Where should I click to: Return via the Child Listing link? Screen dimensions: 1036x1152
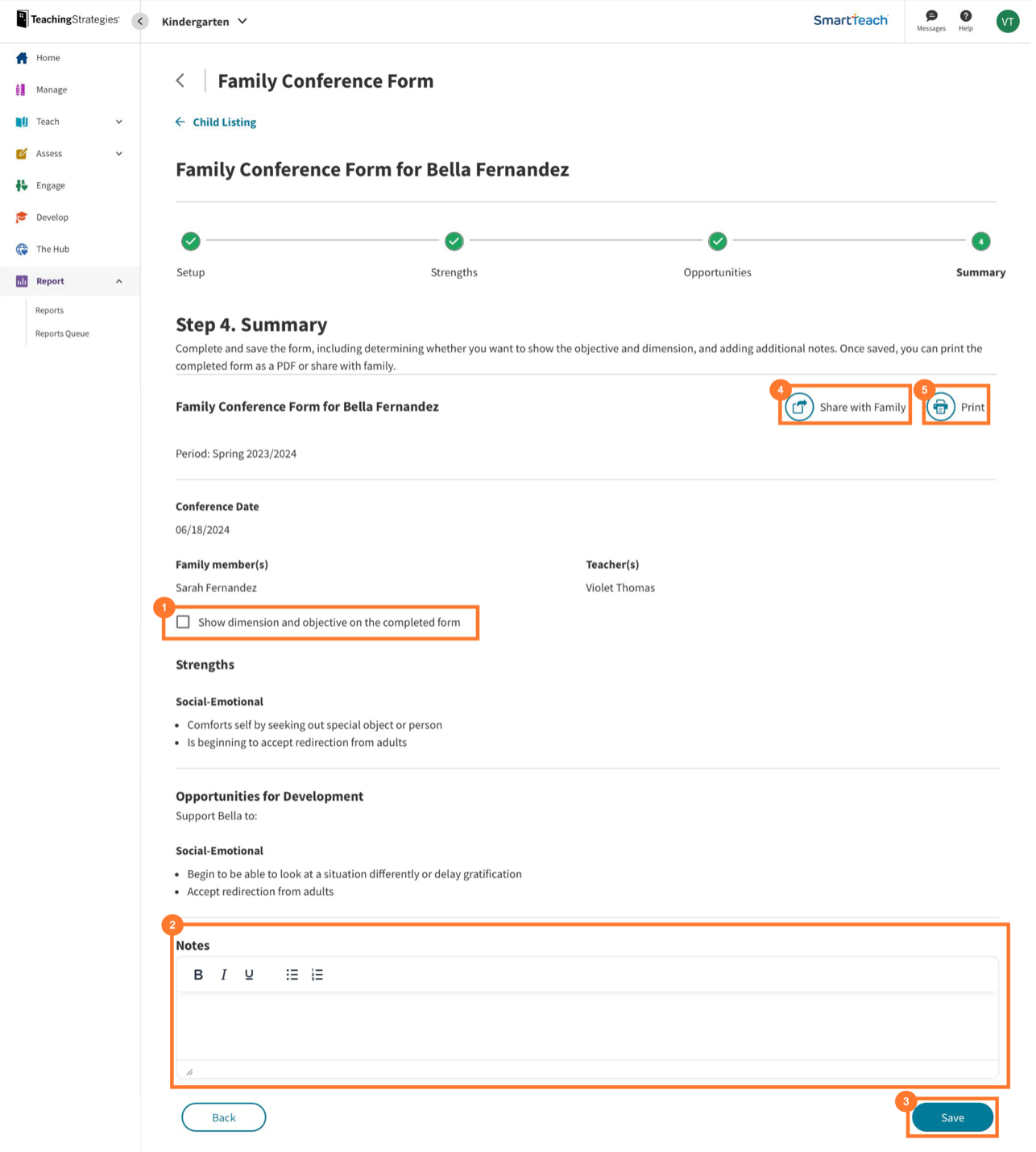click(x=223, y=122)
